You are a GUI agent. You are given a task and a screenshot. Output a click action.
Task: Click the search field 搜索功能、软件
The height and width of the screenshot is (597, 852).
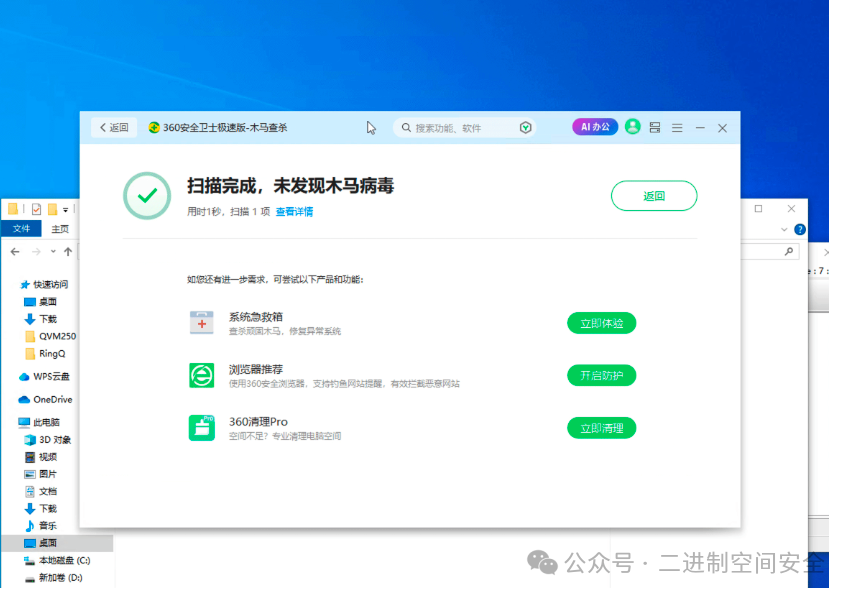[x=464, y=128]
